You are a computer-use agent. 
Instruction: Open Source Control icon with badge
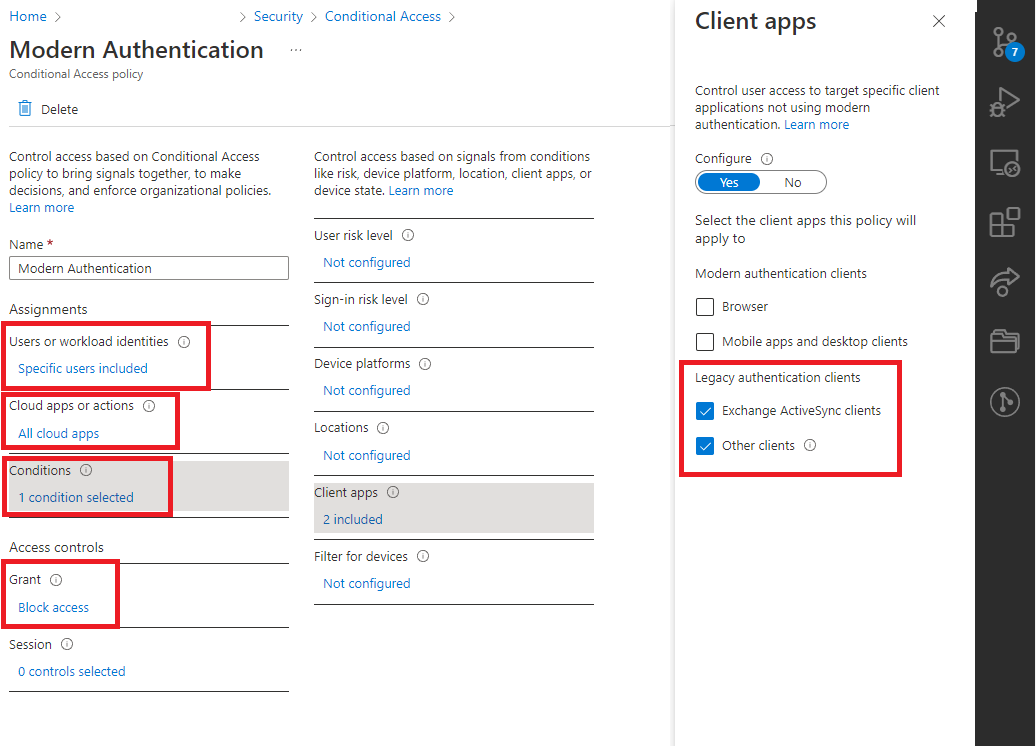coord(1004,42)
